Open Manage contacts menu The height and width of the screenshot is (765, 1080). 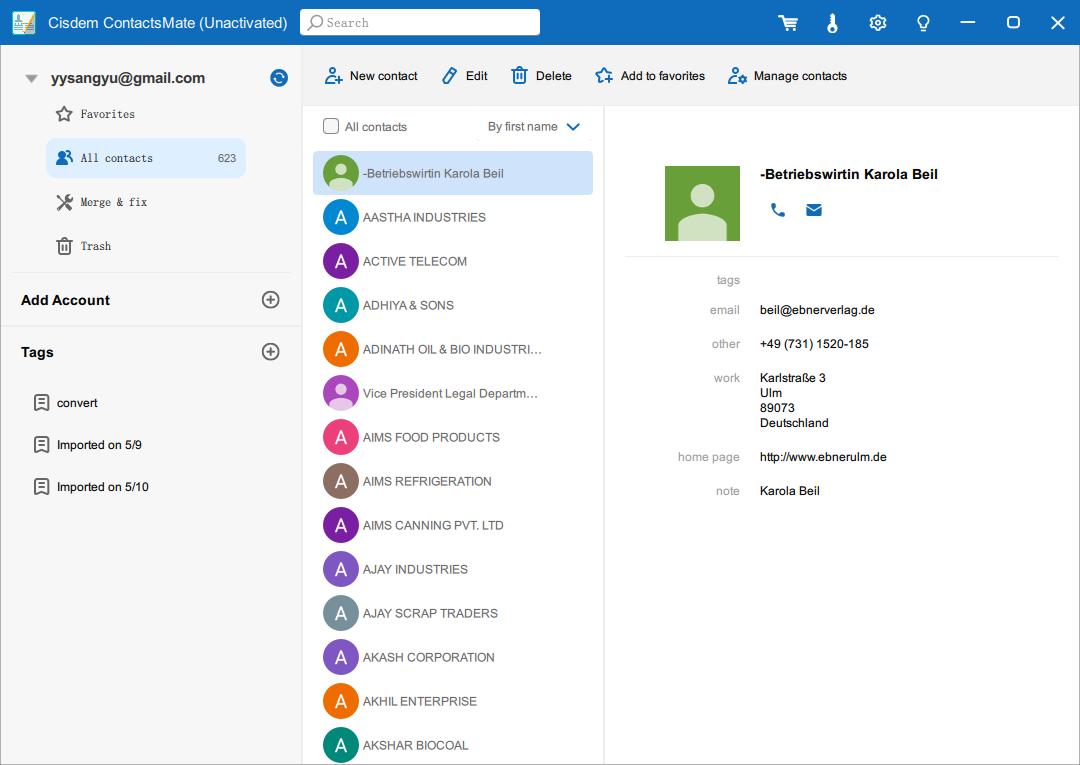click(x=787, y=76)
